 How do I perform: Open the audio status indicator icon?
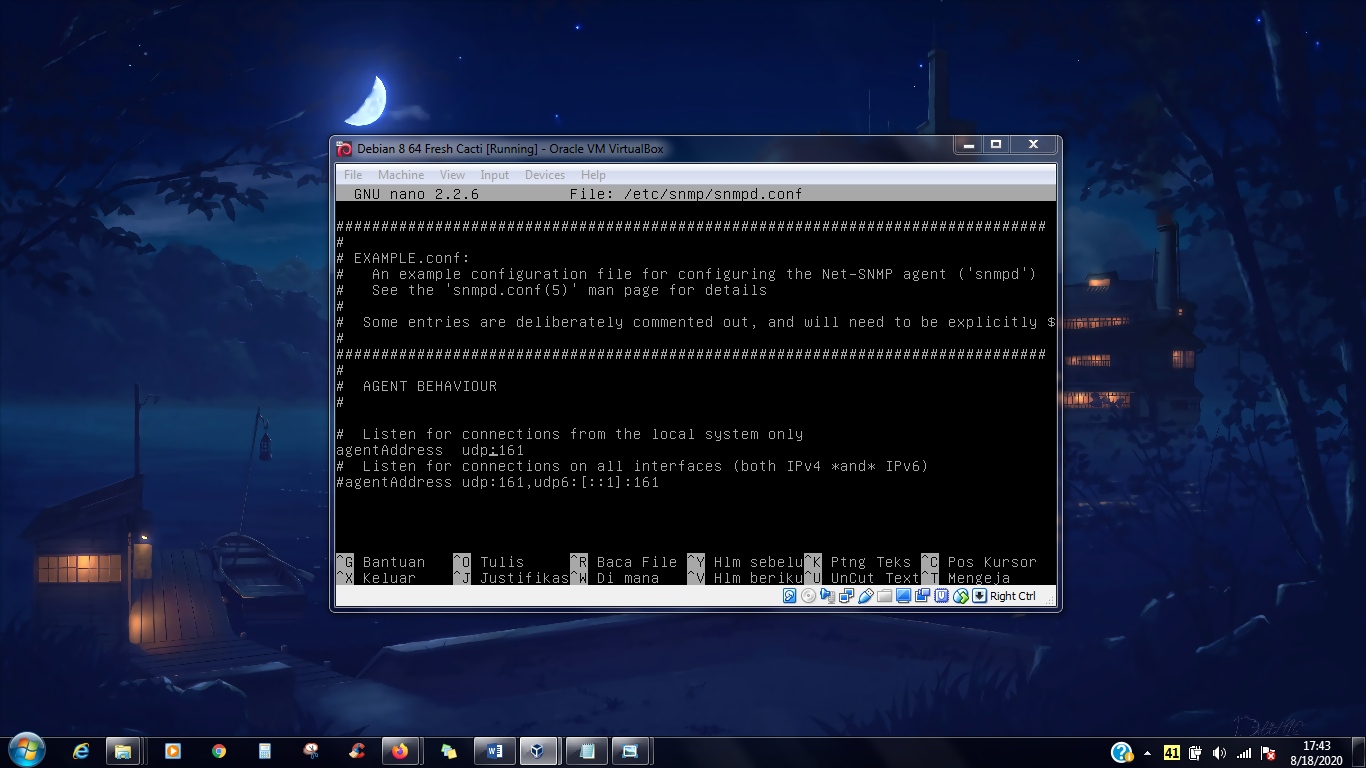coord(827,596)
